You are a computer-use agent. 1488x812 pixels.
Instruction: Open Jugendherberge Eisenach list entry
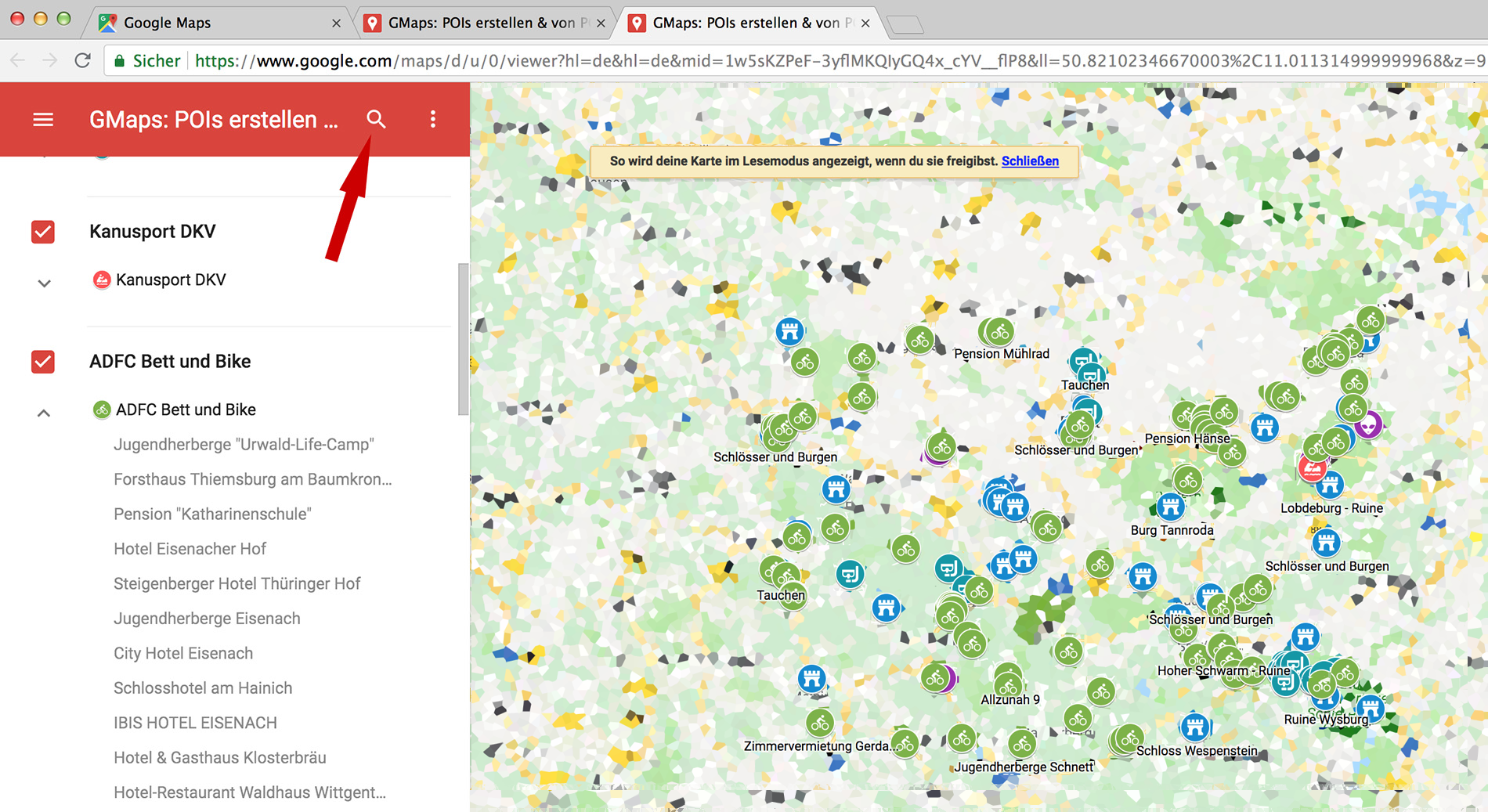pos(207,619)
